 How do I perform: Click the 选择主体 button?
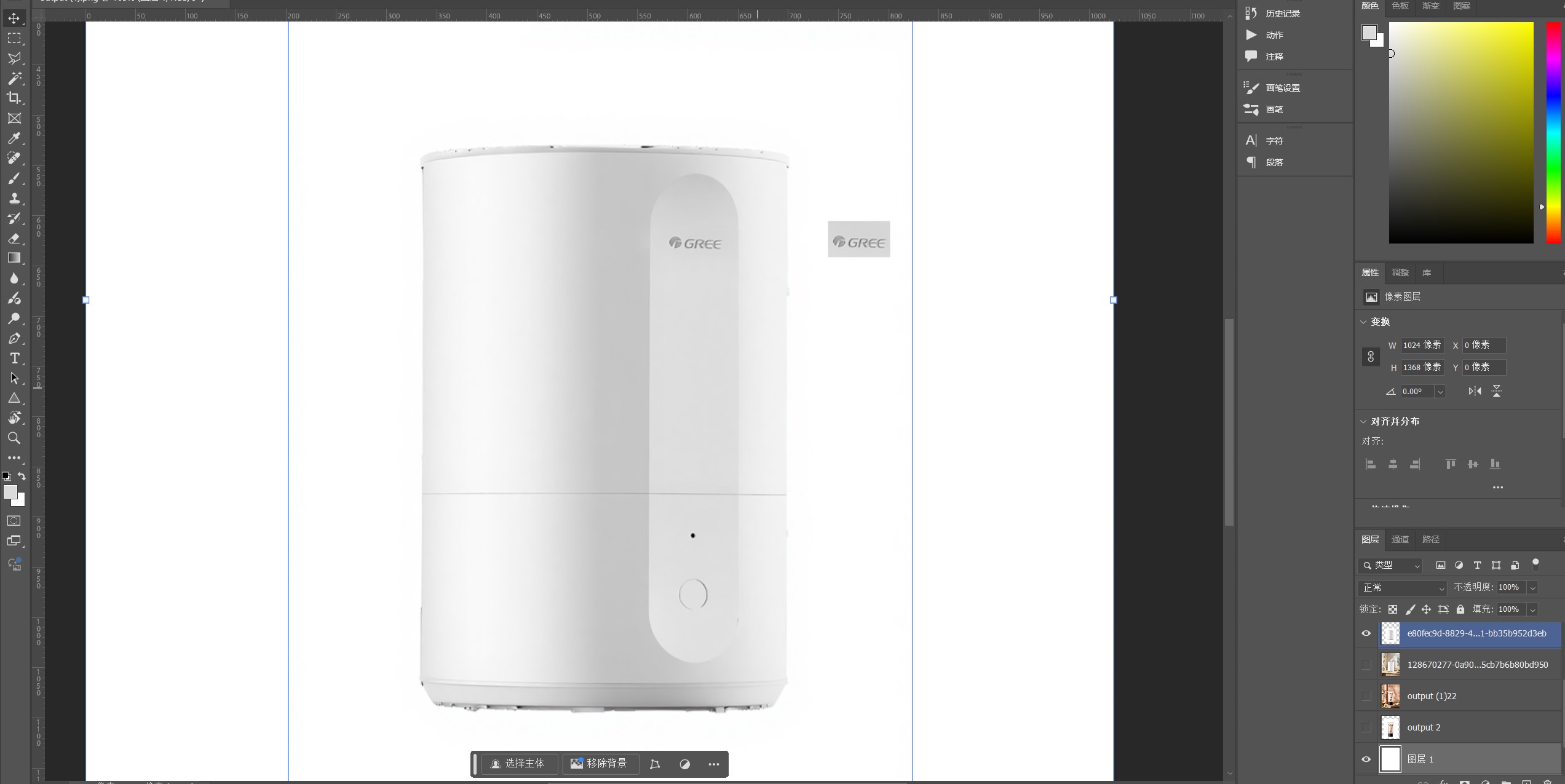click(517, 764)
